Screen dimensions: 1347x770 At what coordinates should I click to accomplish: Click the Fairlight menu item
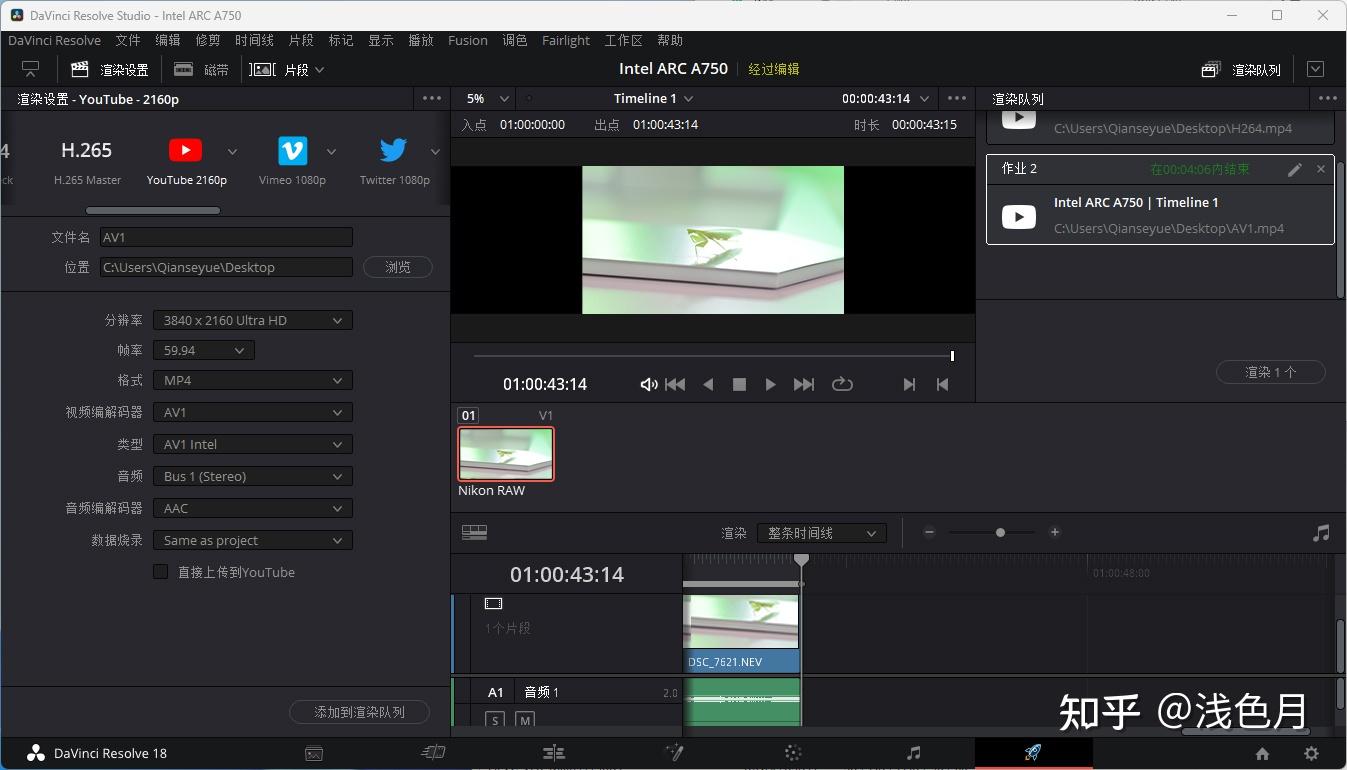tap(566, 40)
